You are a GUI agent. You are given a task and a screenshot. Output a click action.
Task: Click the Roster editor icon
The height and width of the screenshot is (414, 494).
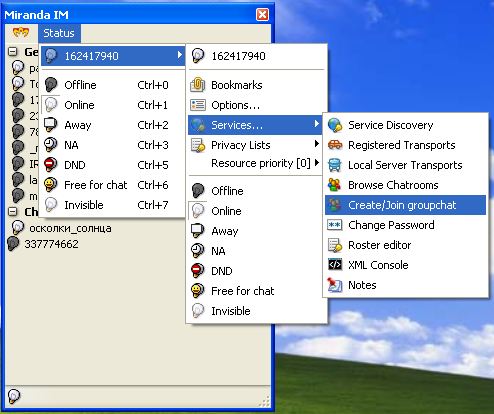pos(335,245)
